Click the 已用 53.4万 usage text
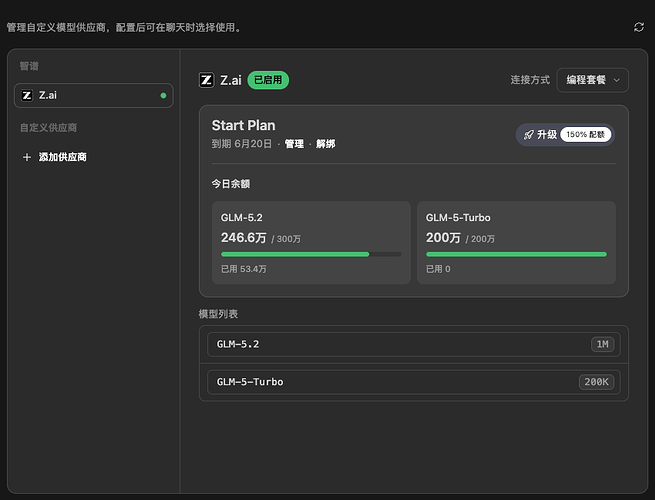The width and height of the screenshot is (655, 500). pos(244,269)
